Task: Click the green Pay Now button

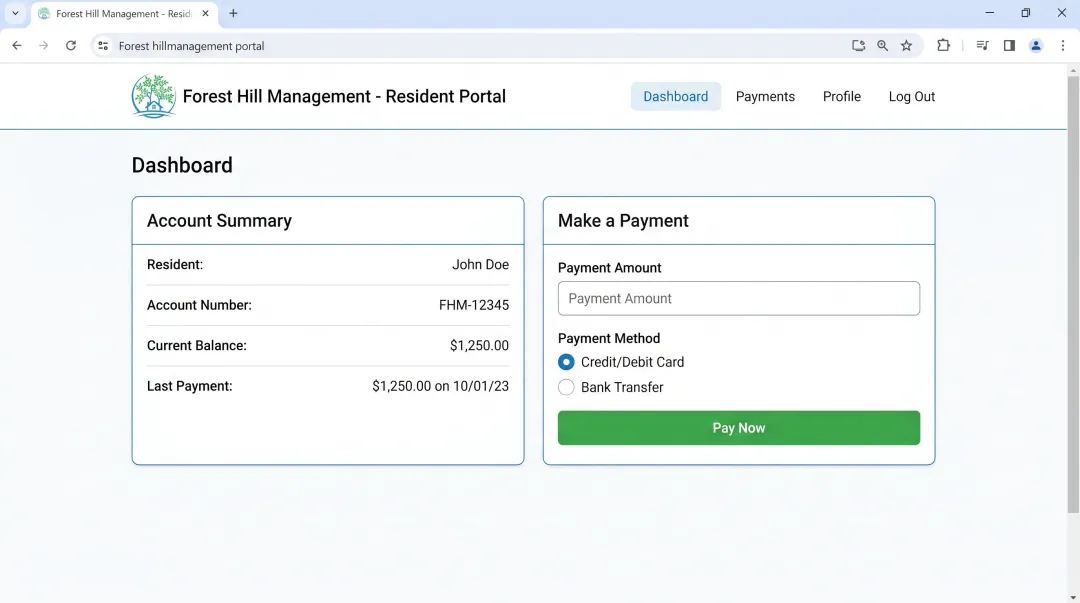Action: [x=738, y=428]
